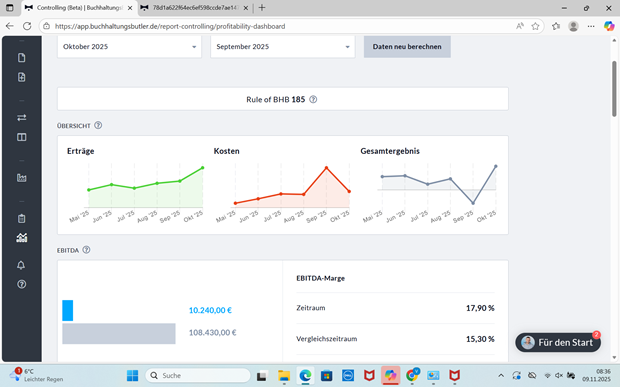Viewport: 620px width, 387px height.
Task: Expand the Oktober 2025 period dropdown
Action: pos(129,47)
